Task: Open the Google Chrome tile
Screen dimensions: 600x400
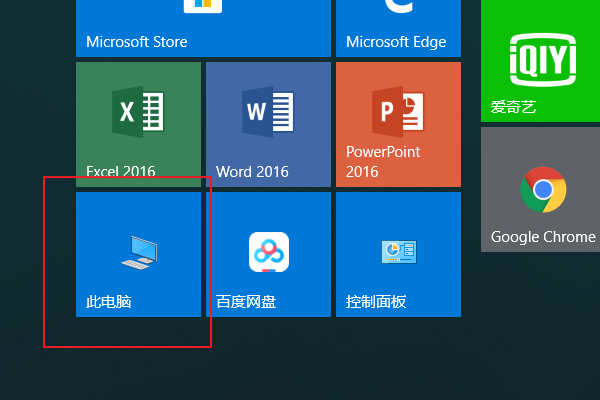Action: pos(540,189)
